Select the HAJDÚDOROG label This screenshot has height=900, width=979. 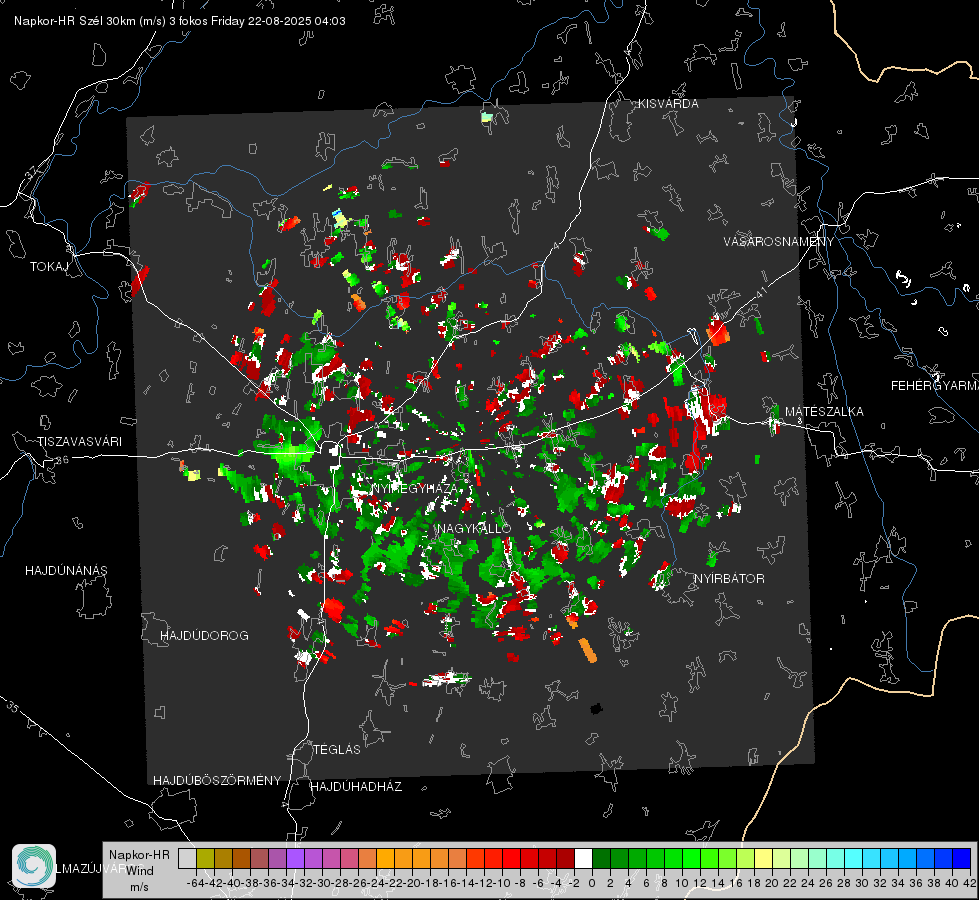pyautogui.click(x=204, y=636)
